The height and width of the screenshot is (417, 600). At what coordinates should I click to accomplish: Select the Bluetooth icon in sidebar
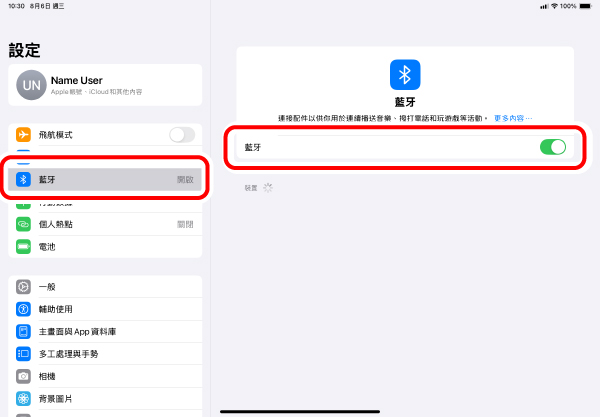(x=23, y=180)
